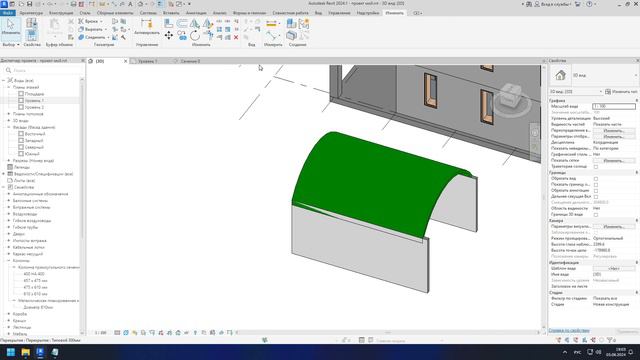Switch to the Конструкция ribbon tab

61,13
